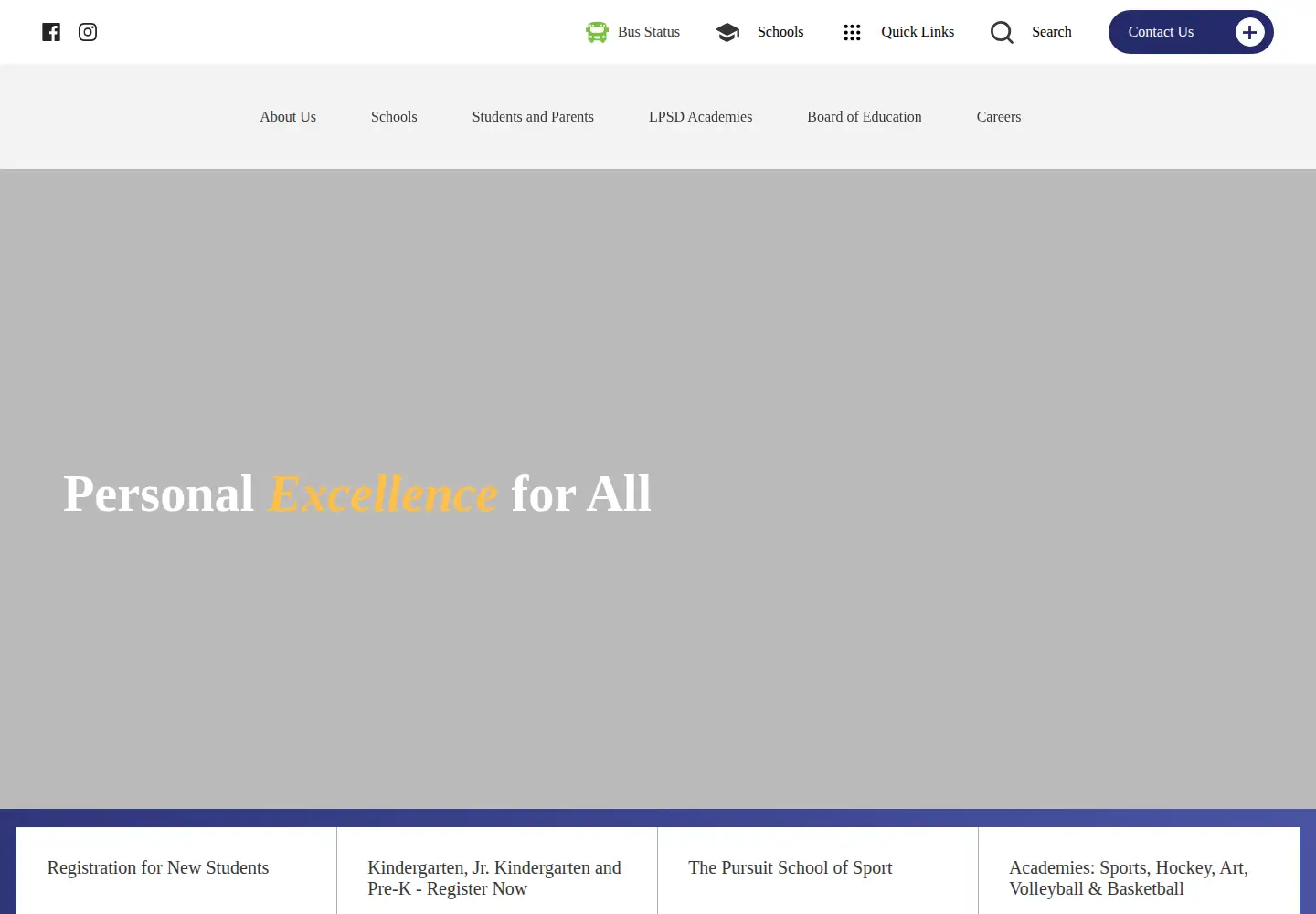Open the Students and Parents menu
Viewport: 1316px width, 914px height.
[x=533, y=117]
